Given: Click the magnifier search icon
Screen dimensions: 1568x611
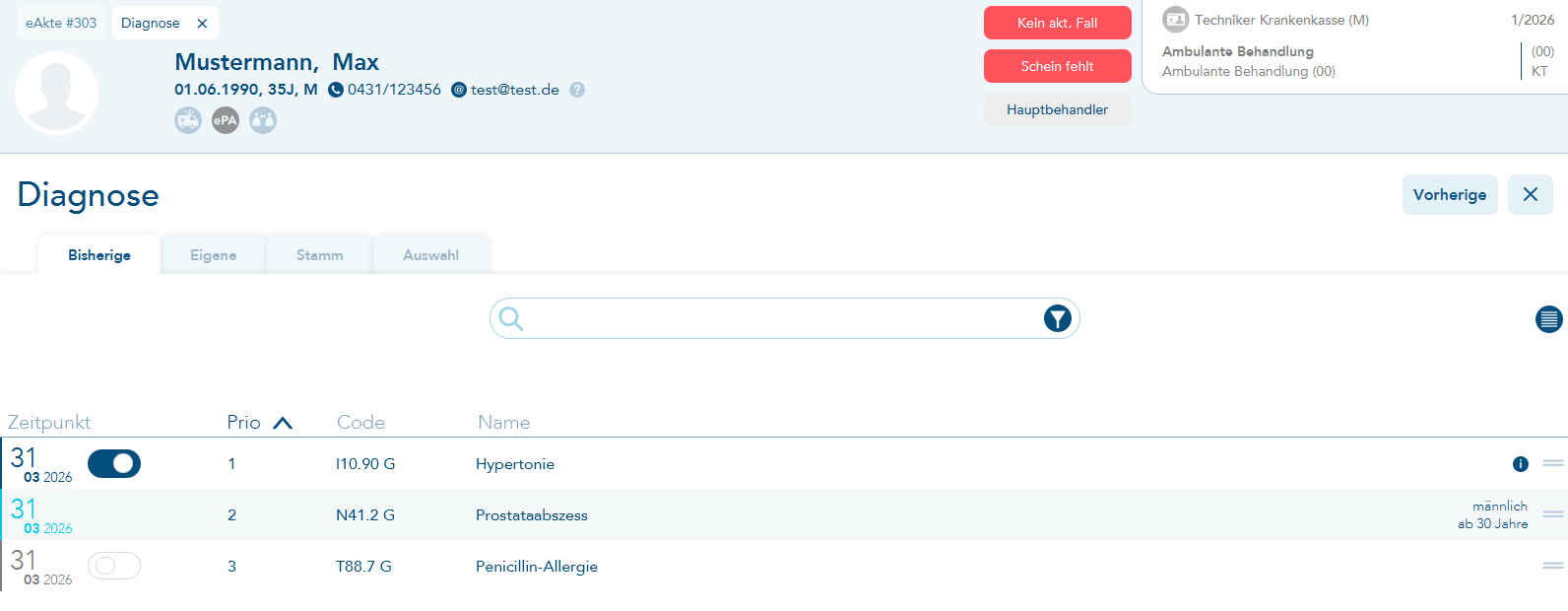Looking at the screenshot, I should [510, 318].
